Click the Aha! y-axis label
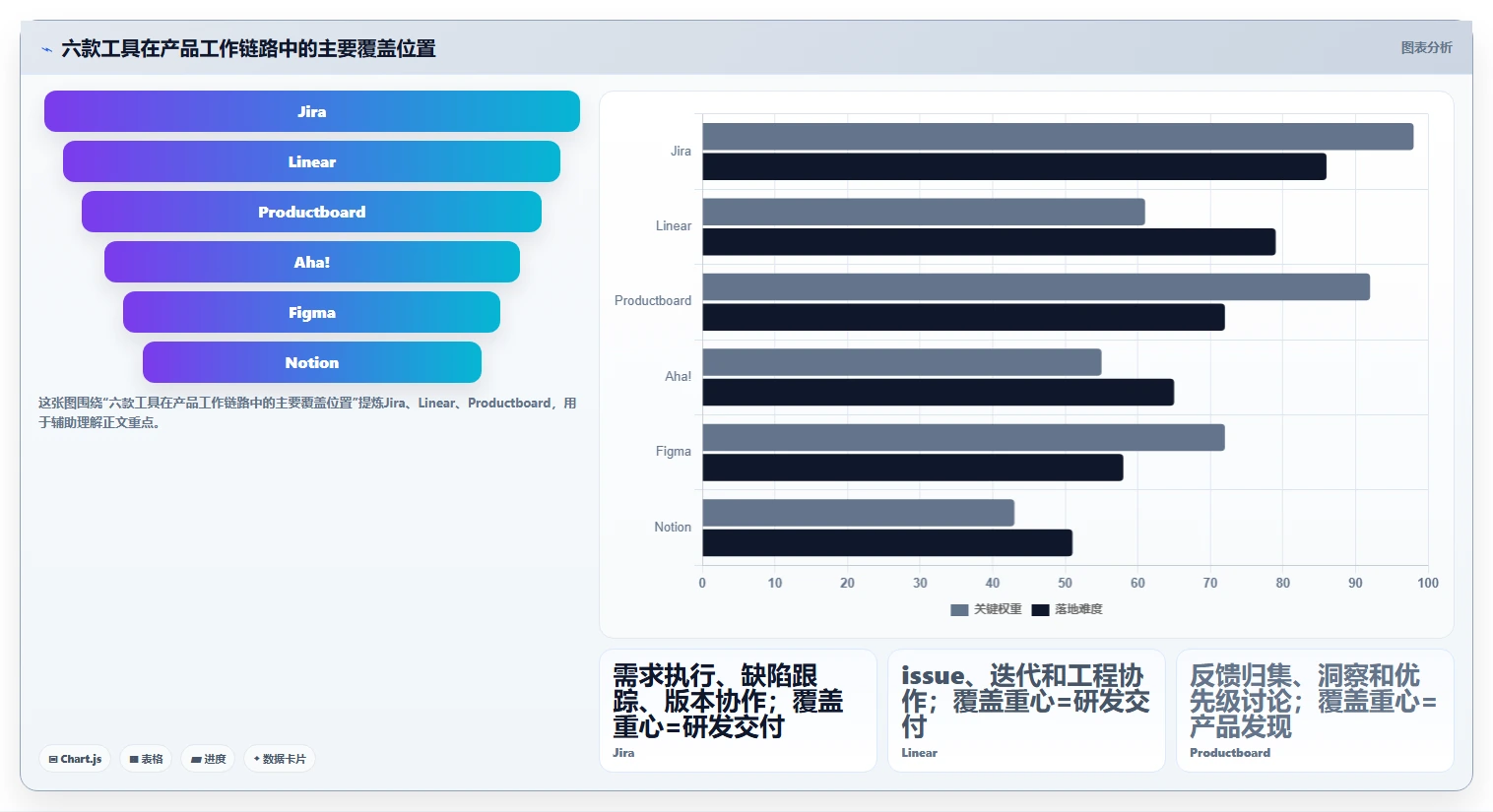Screen dimensions: 1493x812 tap(678, 376)
